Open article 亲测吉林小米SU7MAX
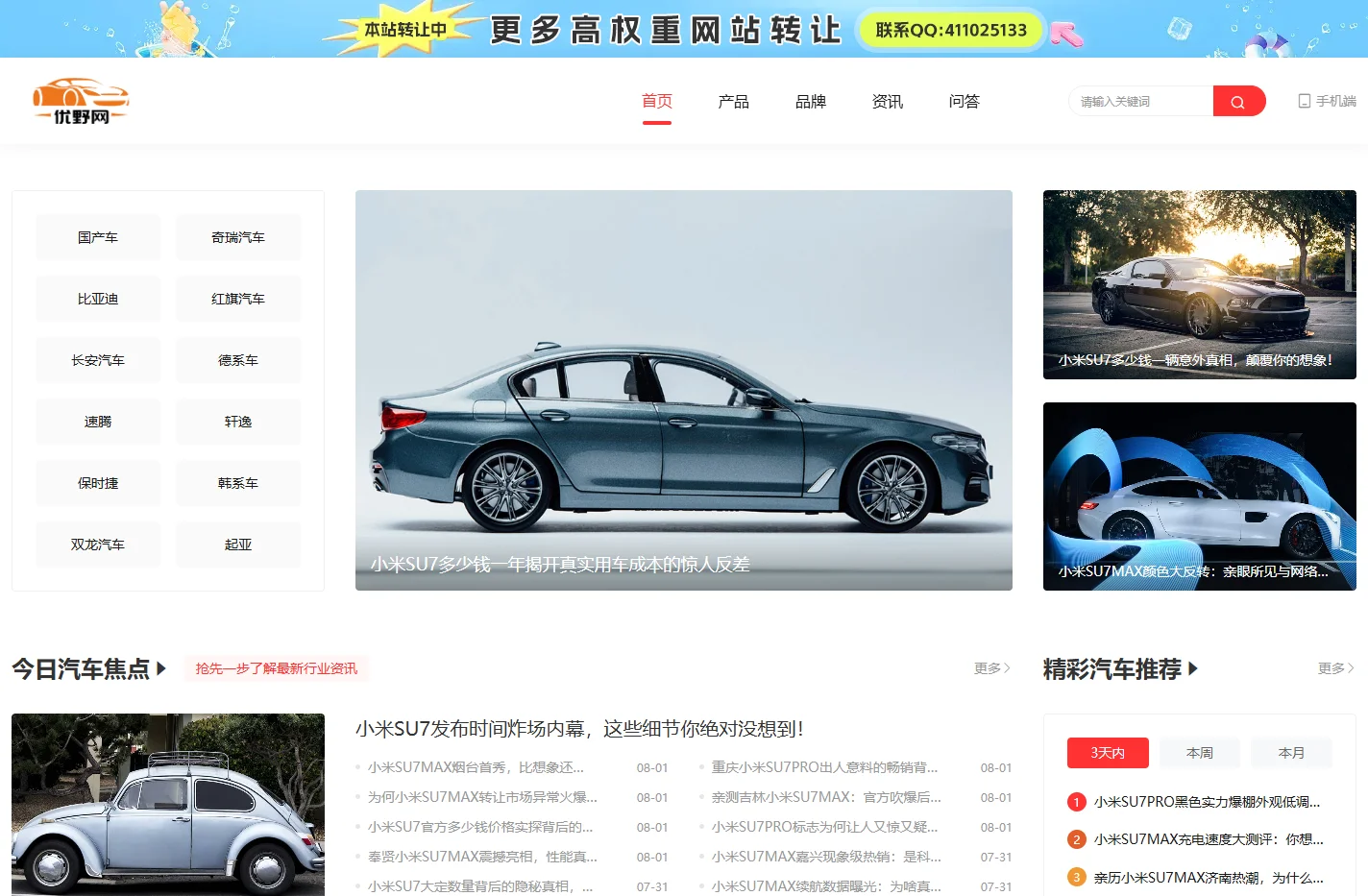 [826, 797]
